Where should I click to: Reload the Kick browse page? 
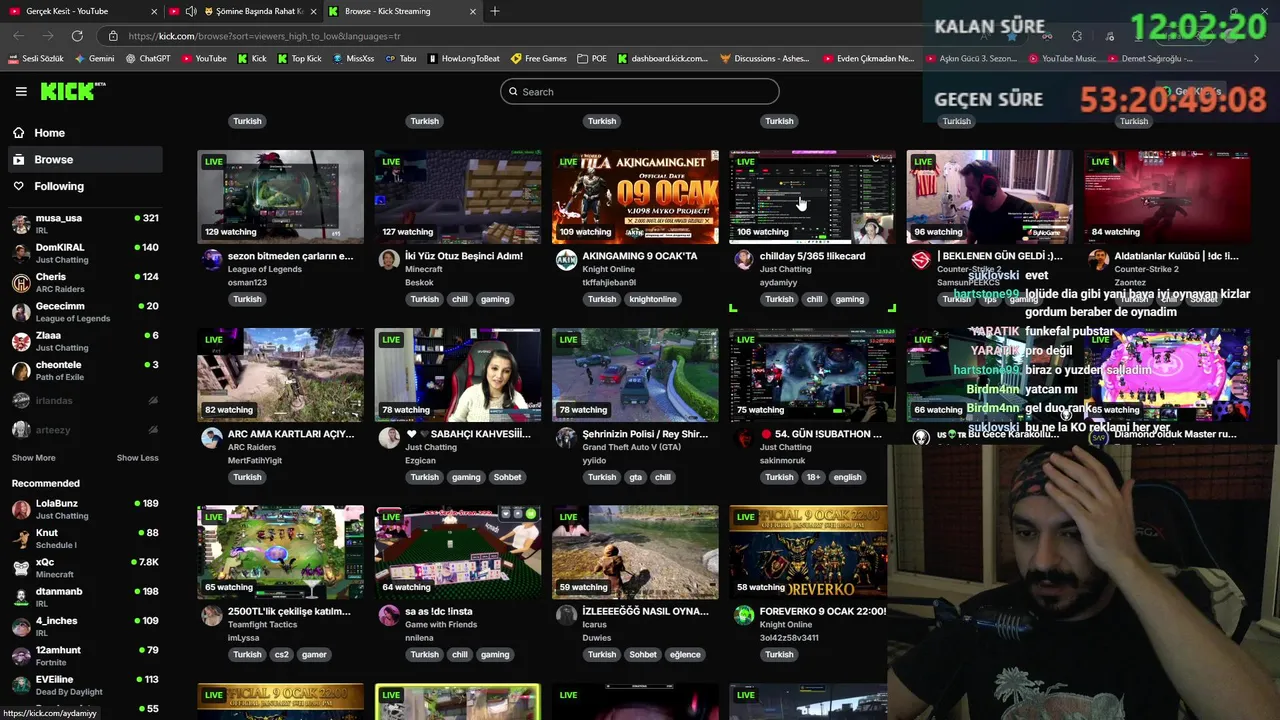[77, 36]
